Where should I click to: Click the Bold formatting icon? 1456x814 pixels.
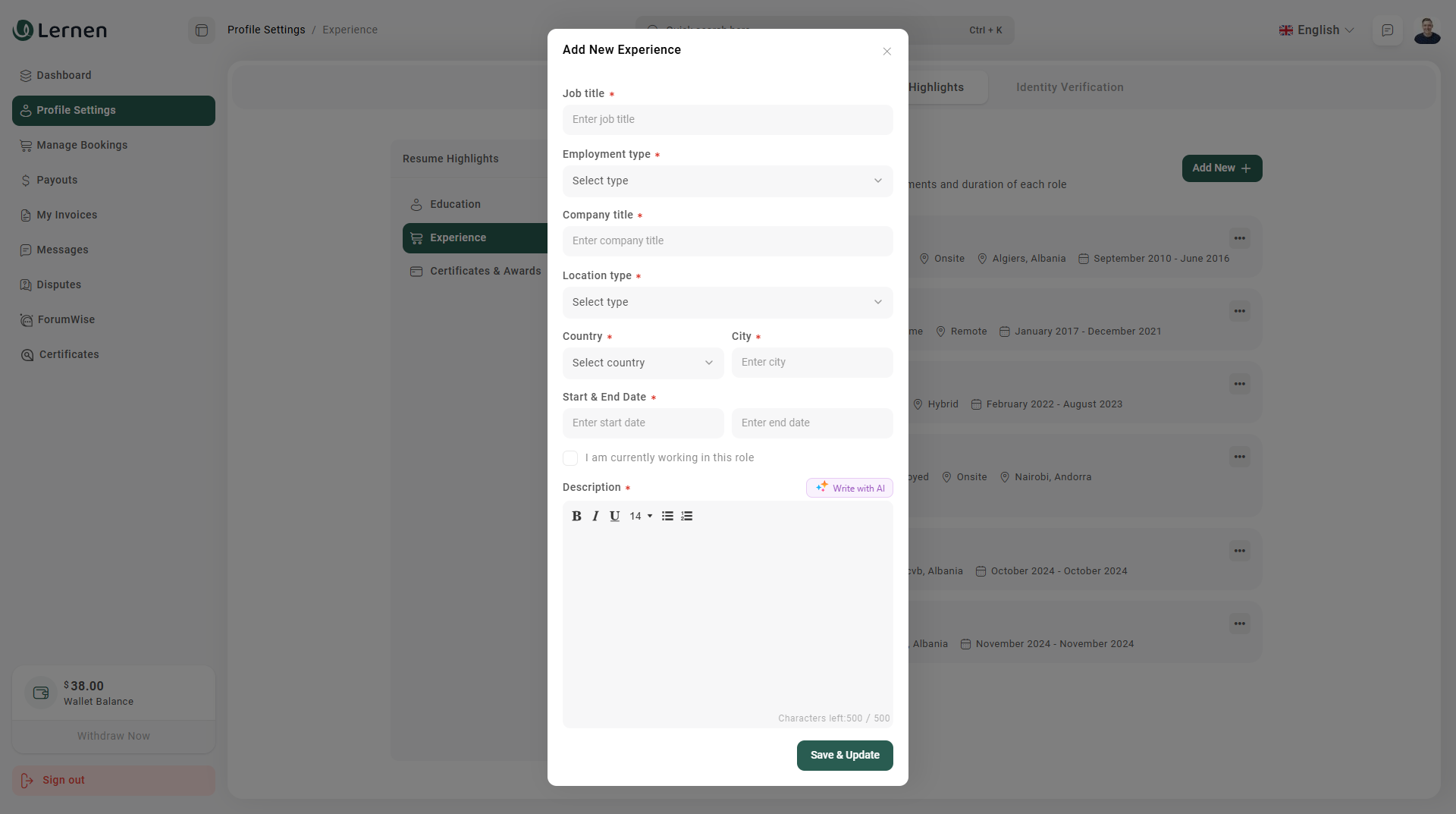tap(576, 516)
